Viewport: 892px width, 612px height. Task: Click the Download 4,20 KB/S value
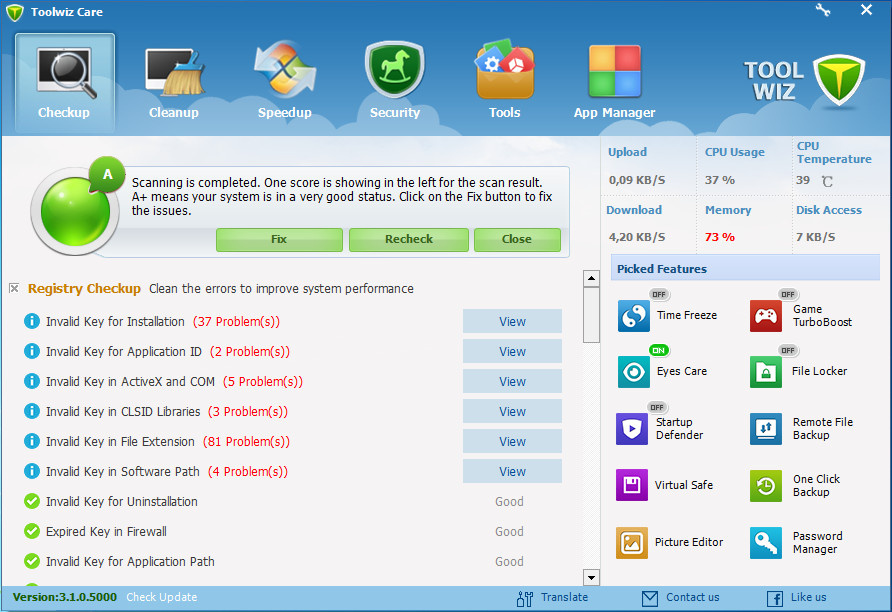click(x=637, y=237)
